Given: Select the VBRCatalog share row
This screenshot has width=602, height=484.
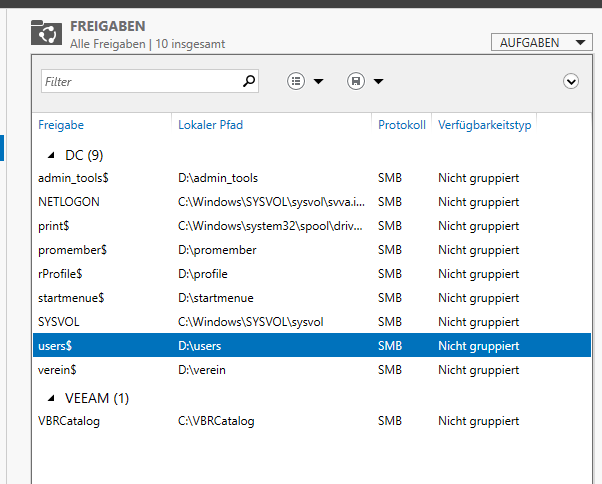Looking at the screenshot, I should (x=312, y=421).
